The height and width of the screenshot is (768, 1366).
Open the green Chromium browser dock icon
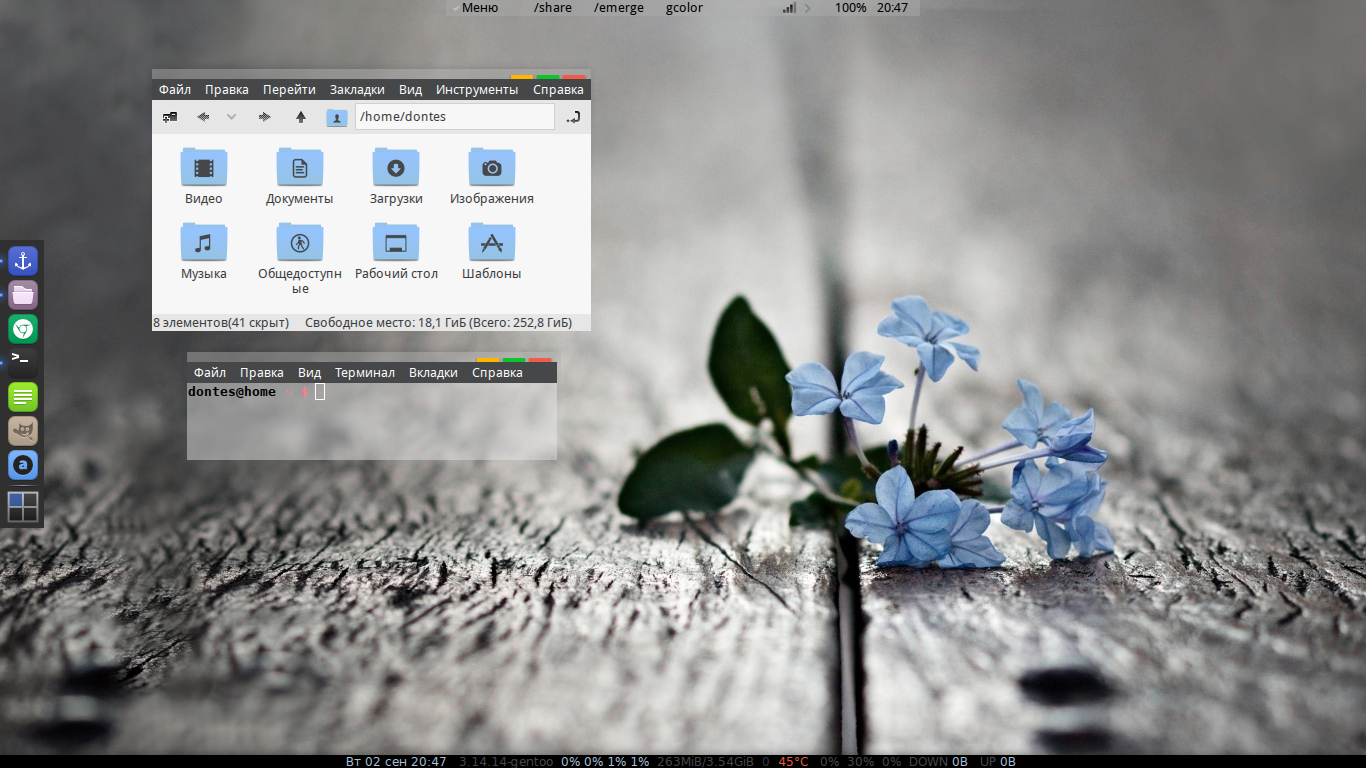[x=23, y=328]
